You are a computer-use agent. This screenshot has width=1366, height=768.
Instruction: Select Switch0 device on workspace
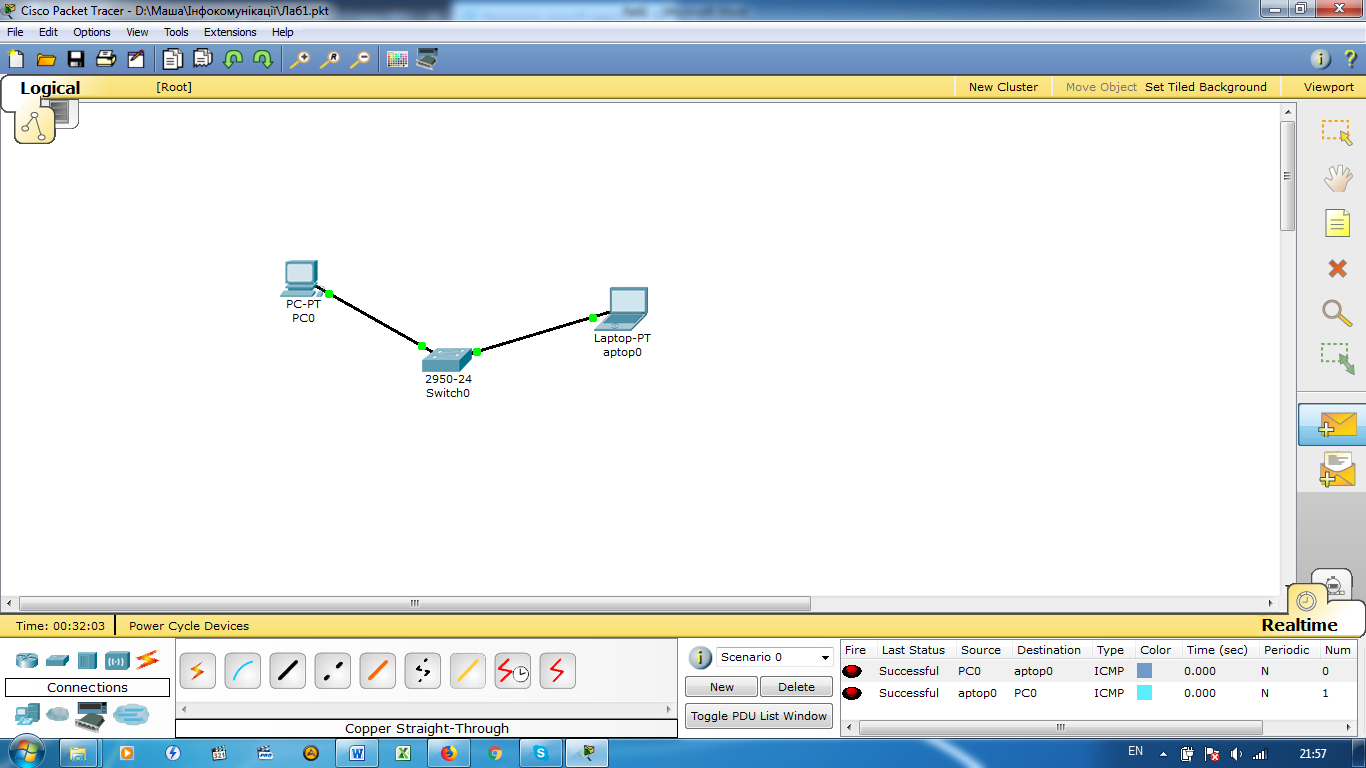tap(446, 360)
